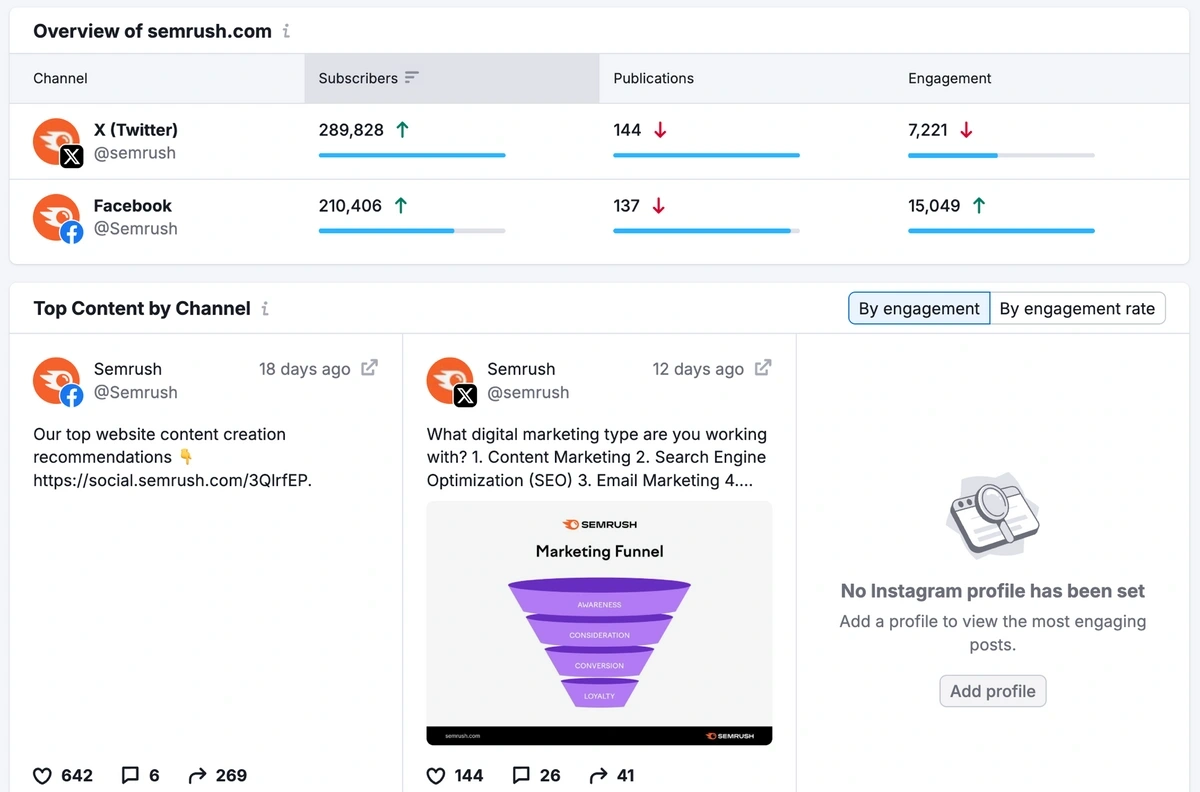Click the Semrush X avatar in top content card

[451, 382]
